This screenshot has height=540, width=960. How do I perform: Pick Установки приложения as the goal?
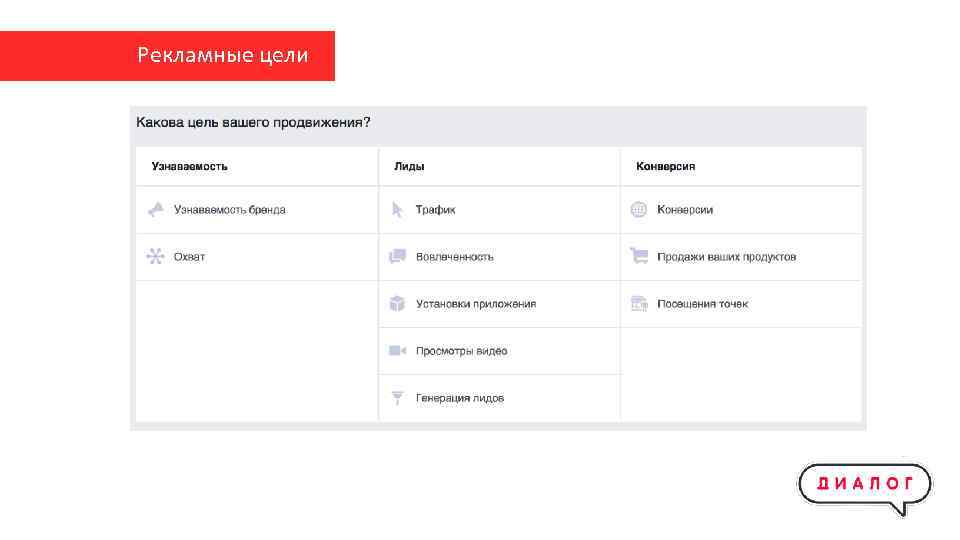pyautogui.click(x=476, y=304)
